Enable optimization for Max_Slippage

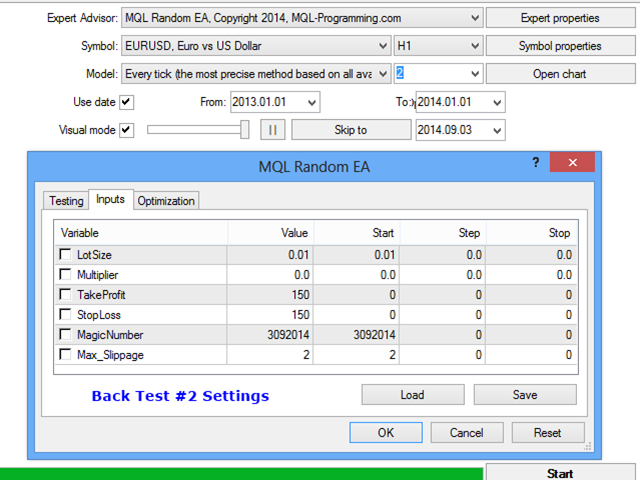(65, 354)
